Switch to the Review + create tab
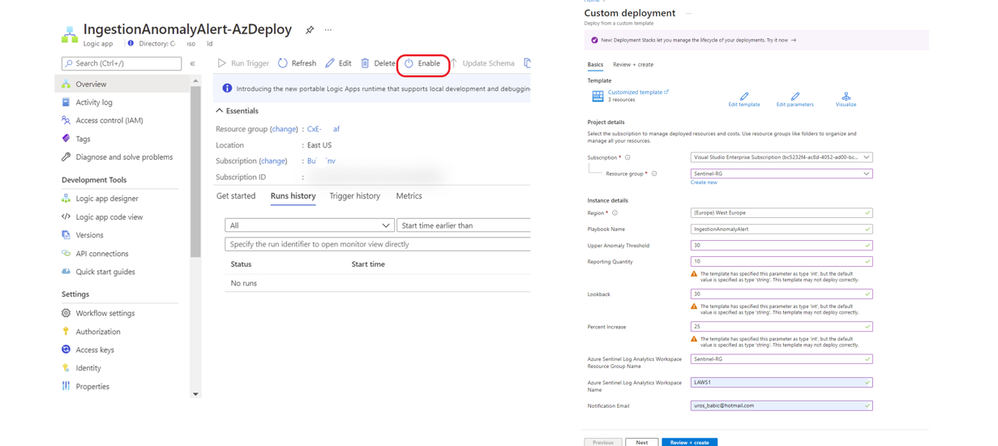Image resolution: width=998 pixels, height=446 pixels. pos(633,64)
